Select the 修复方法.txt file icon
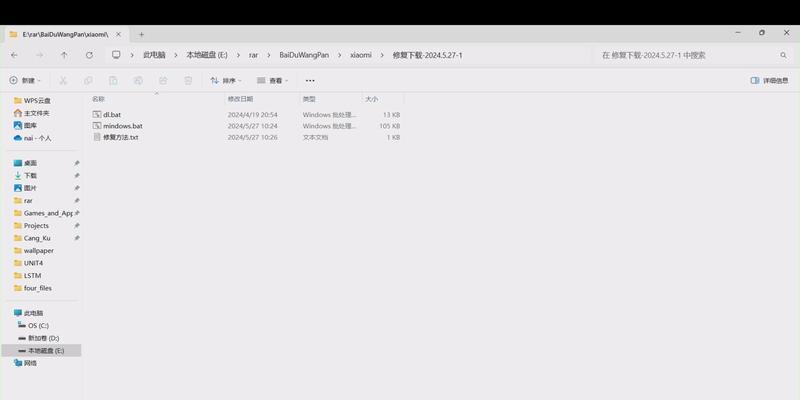The width and height of the screenshot is (800, 400). pyautogui.click(x=97, y=137)
